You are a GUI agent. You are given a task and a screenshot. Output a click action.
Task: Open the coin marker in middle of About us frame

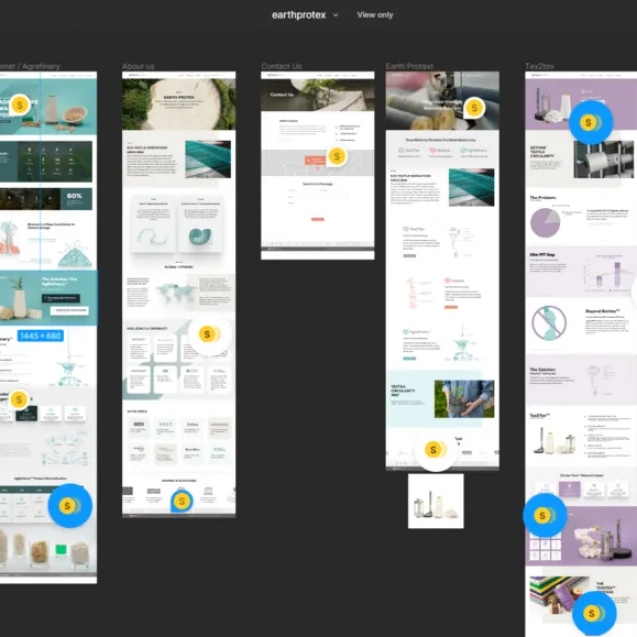pos(207,334)
